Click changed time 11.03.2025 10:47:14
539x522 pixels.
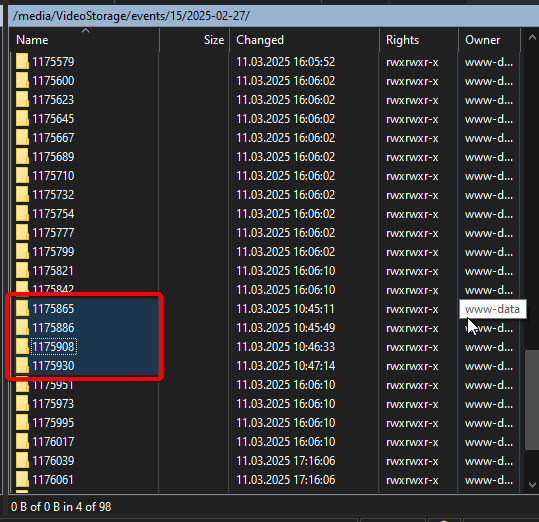(285, 366)
